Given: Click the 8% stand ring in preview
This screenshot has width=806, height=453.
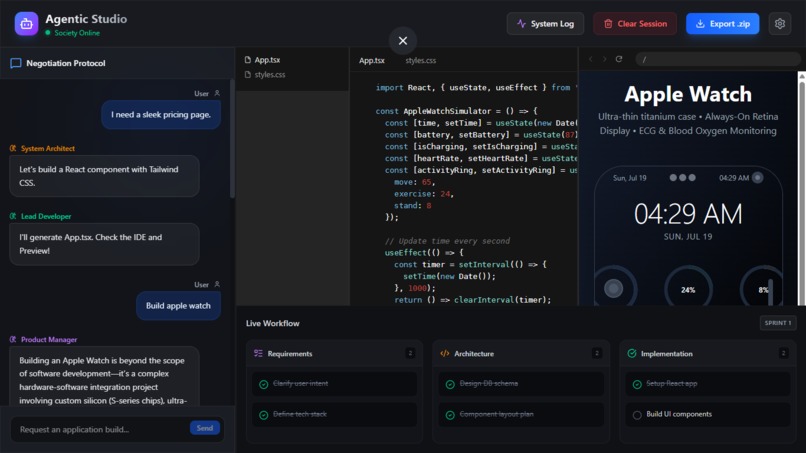Looking at the screenshot, I should tap(763, 289).
